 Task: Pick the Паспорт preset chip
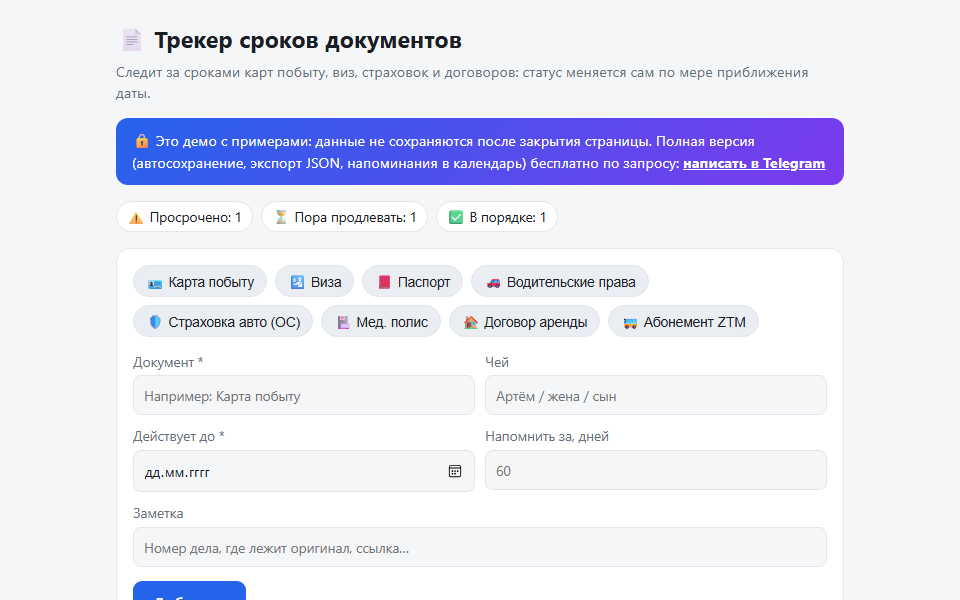(x=413, y=282)
